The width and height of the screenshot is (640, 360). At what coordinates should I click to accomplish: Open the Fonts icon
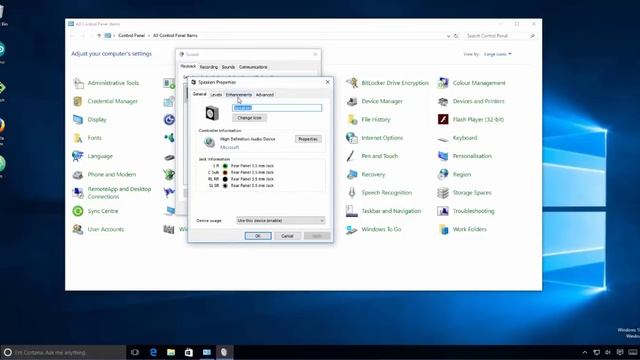pyautogui.click(x=78, y=138)
